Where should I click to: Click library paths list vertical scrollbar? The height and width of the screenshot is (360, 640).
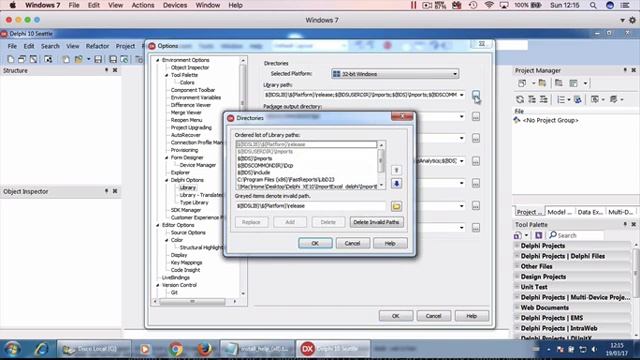pos(381,165)
